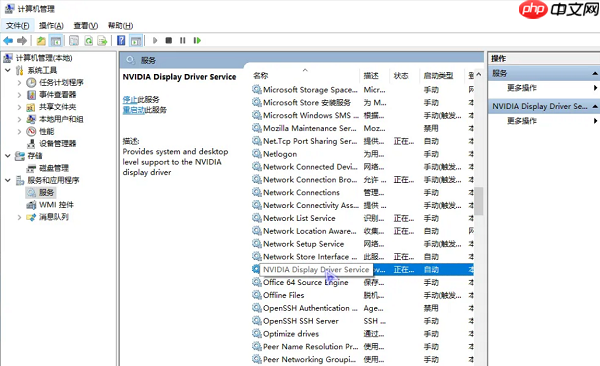Open 更多操作 under the 服务 section

522,88
